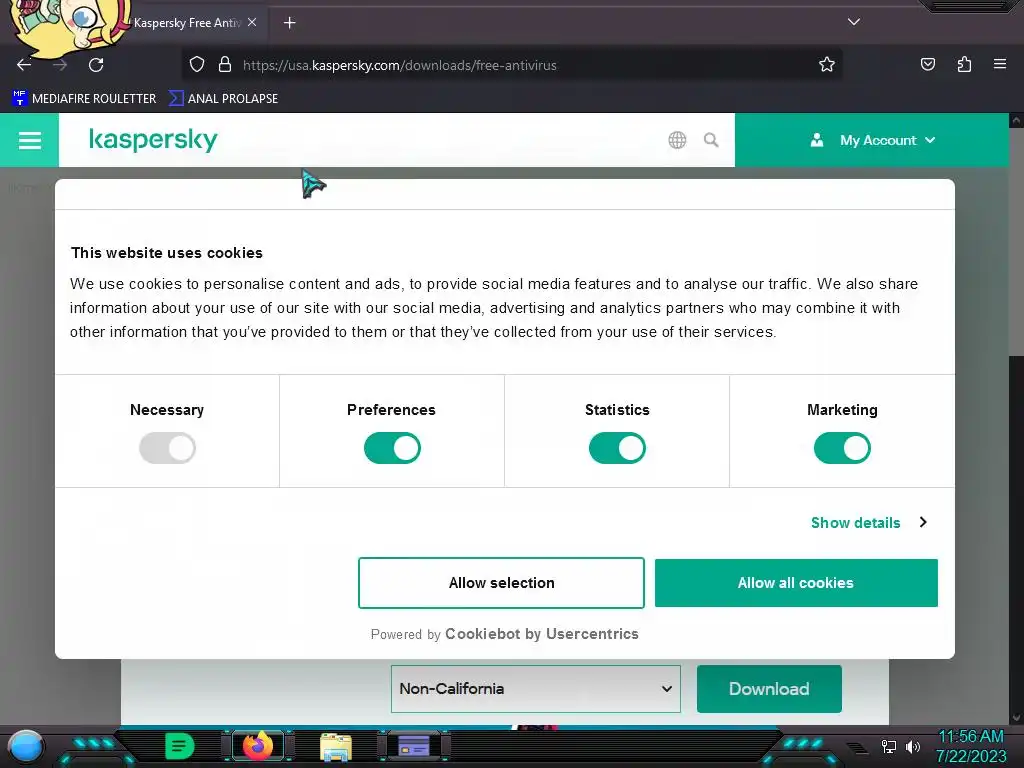Open browser extensions puzzle icon
The height and width of the screenshot is (768, 1024).
tap(964, 64)
